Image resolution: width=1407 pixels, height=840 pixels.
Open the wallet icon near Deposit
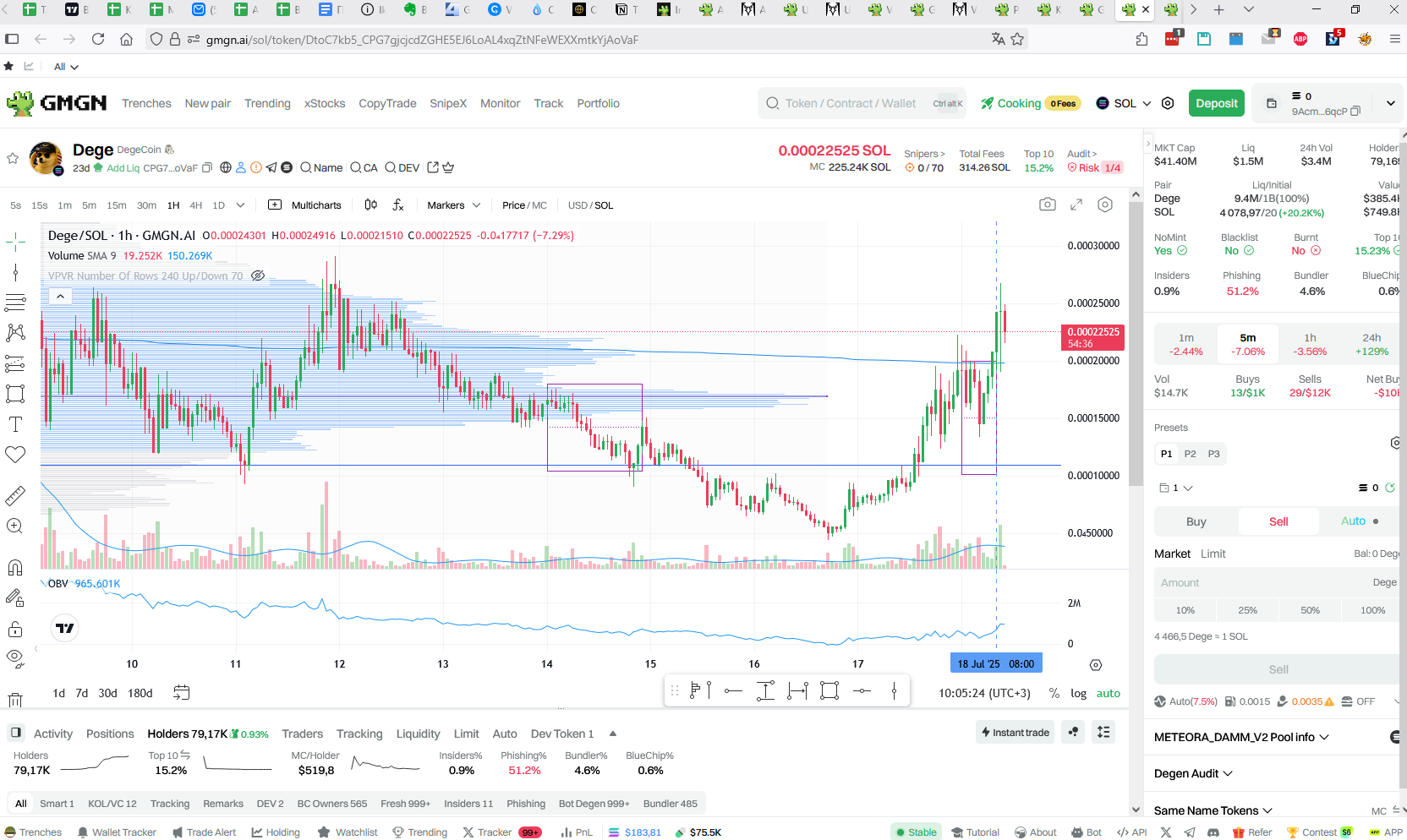[1271, 103]
